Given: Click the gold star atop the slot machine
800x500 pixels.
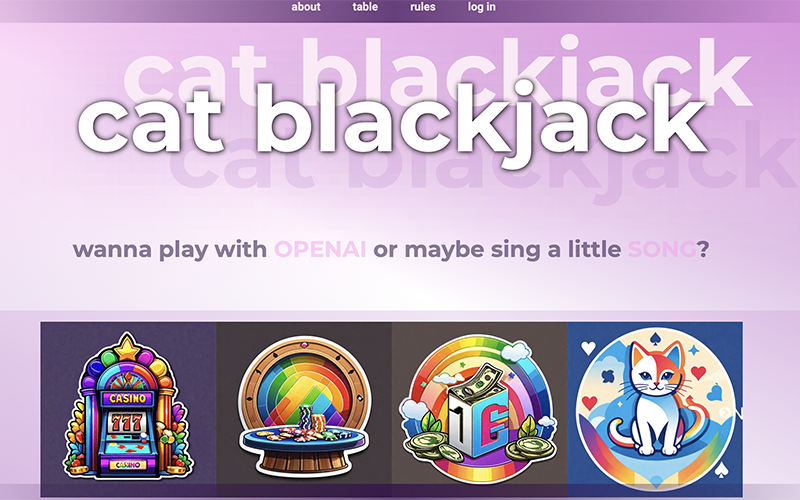Looking at the screenshot, I should (x=127, y=348).
